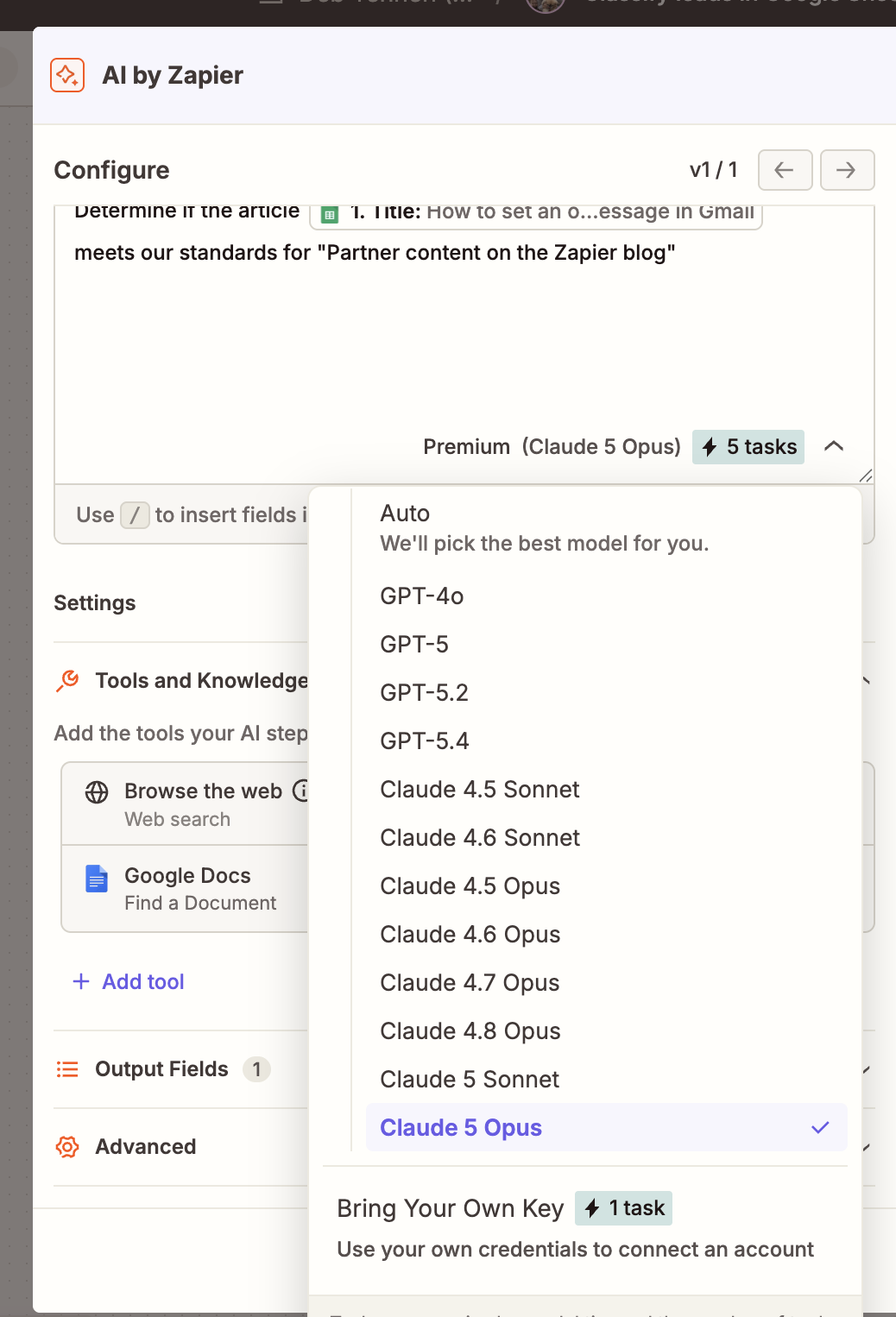The height and width of the screenshot is (1317, 896).
Task: Click the selected Claude 5 Opus option
Action: [607, 1127]
